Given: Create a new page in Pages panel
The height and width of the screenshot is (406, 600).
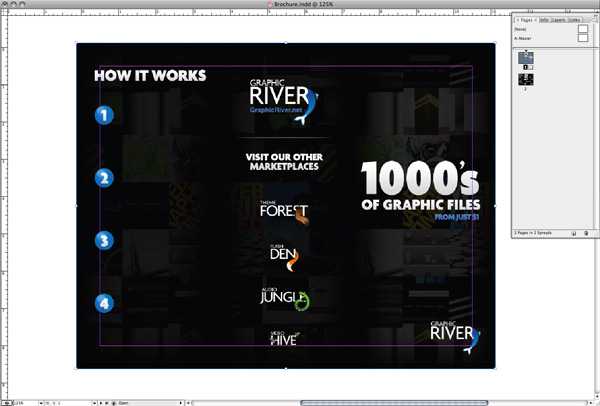Looking at the screenshot, I should coord(573,233).
